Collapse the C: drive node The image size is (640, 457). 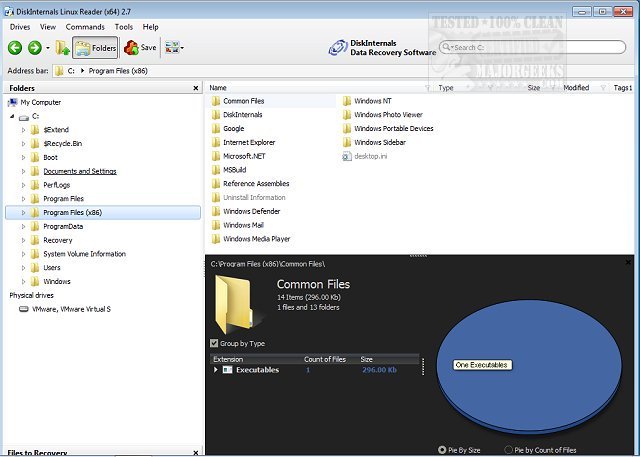[12, 116]
